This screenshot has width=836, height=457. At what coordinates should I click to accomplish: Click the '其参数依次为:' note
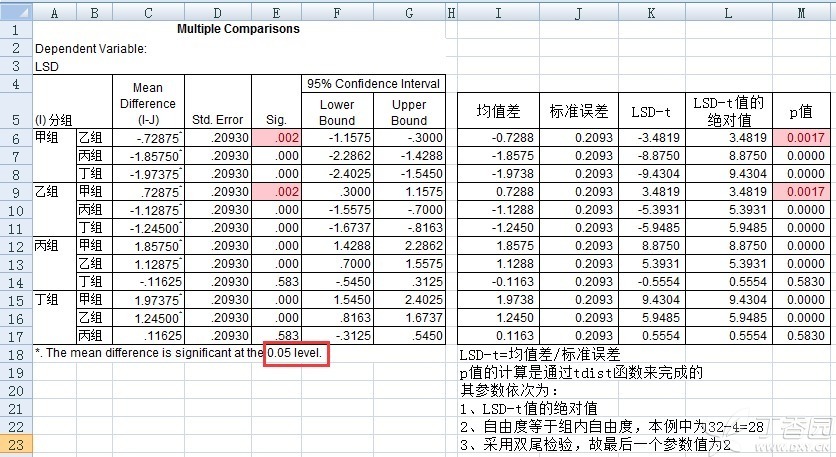(509, 390)
